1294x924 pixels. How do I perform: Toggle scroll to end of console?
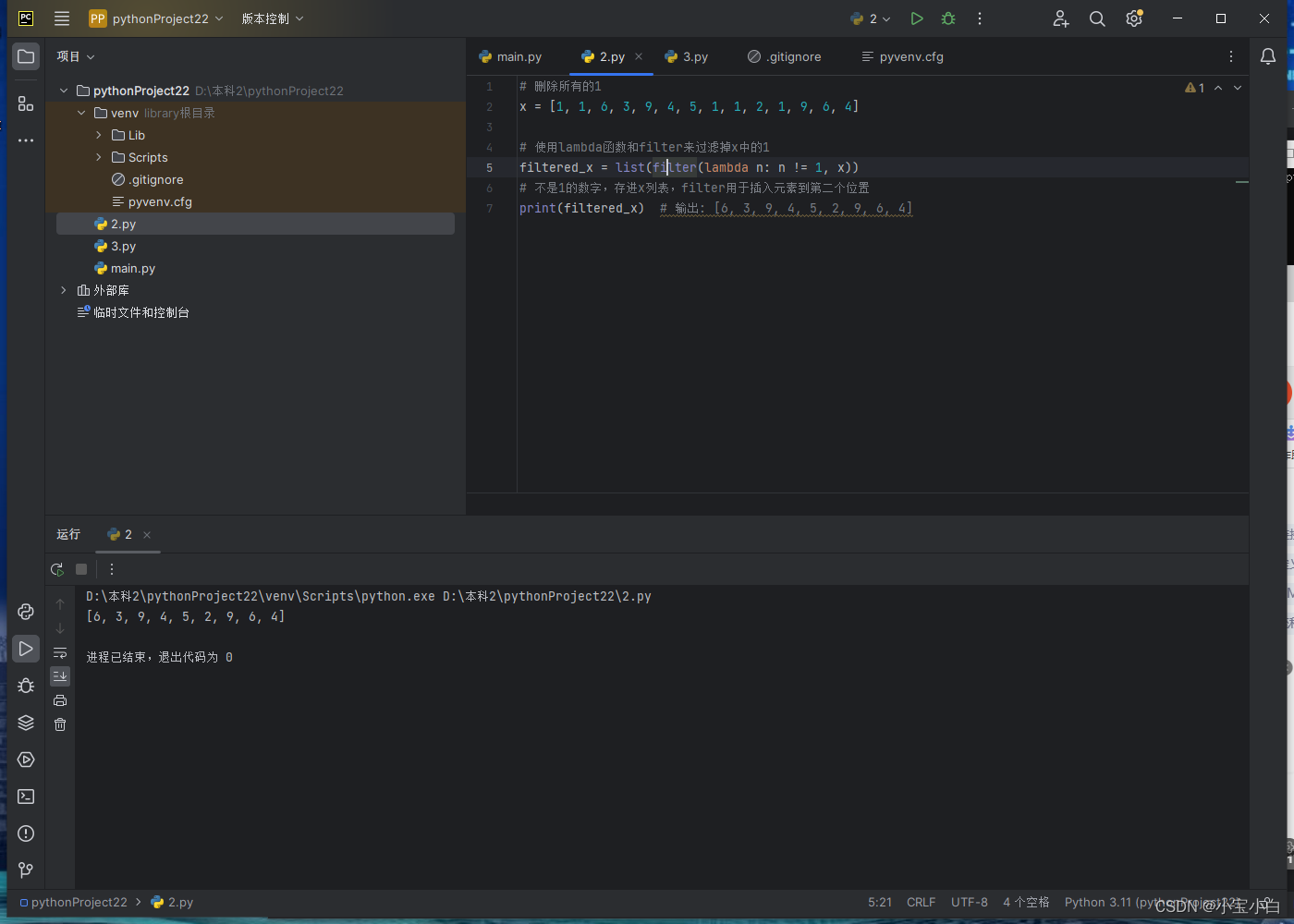pos(60,676)
